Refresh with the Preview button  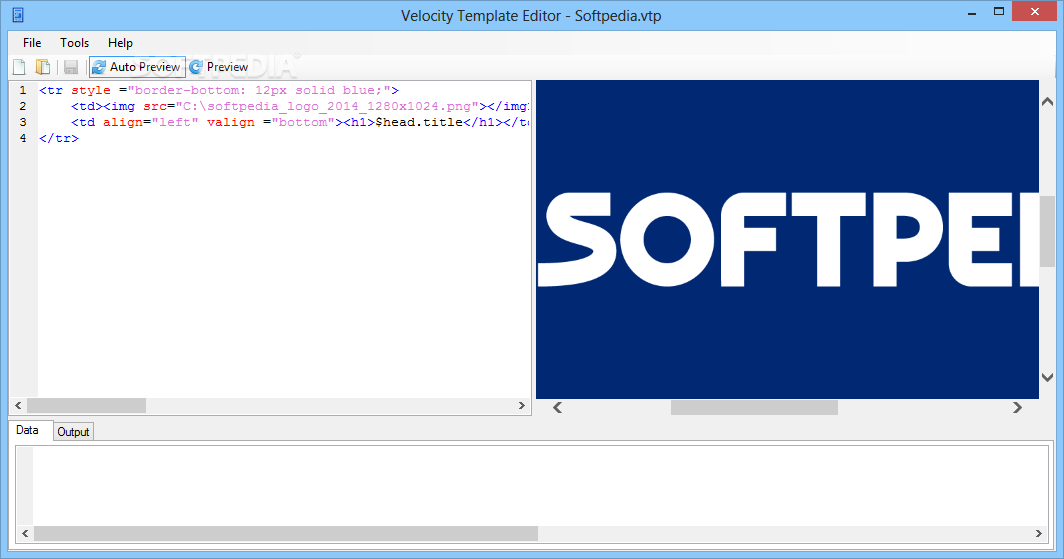pyautogui.click(x=219, y=66)
